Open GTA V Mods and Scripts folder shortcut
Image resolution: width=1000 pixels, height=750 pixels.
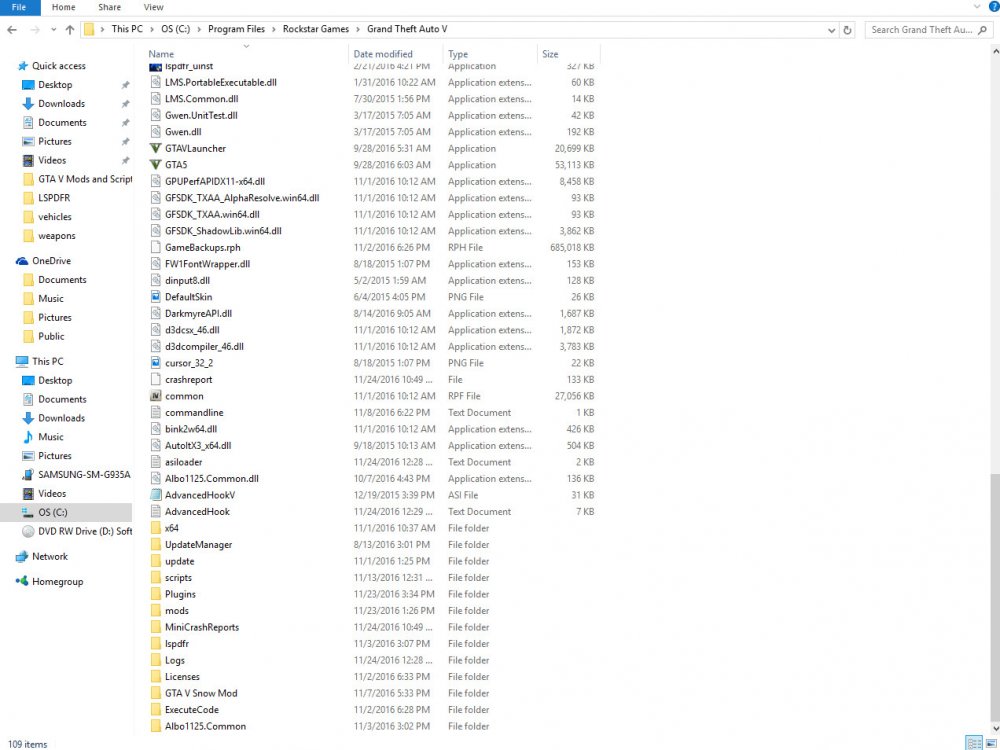click(x=85, y=179)
